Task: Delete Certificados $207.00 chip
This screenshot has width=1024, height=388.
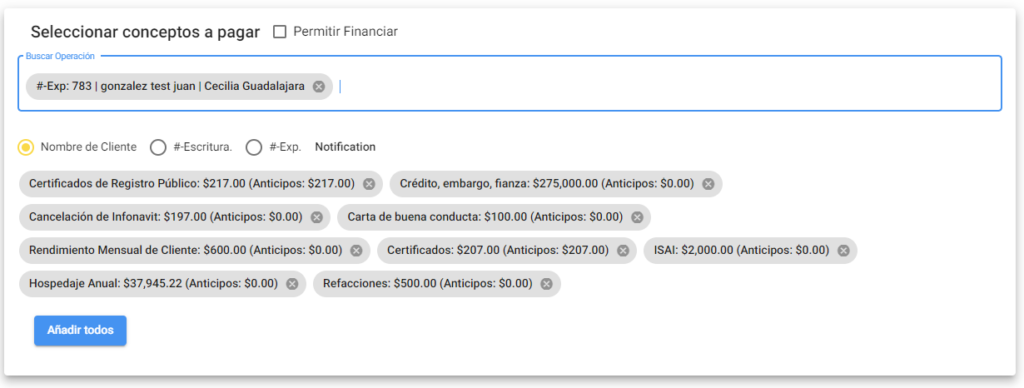Action: (x=623, y=250)
